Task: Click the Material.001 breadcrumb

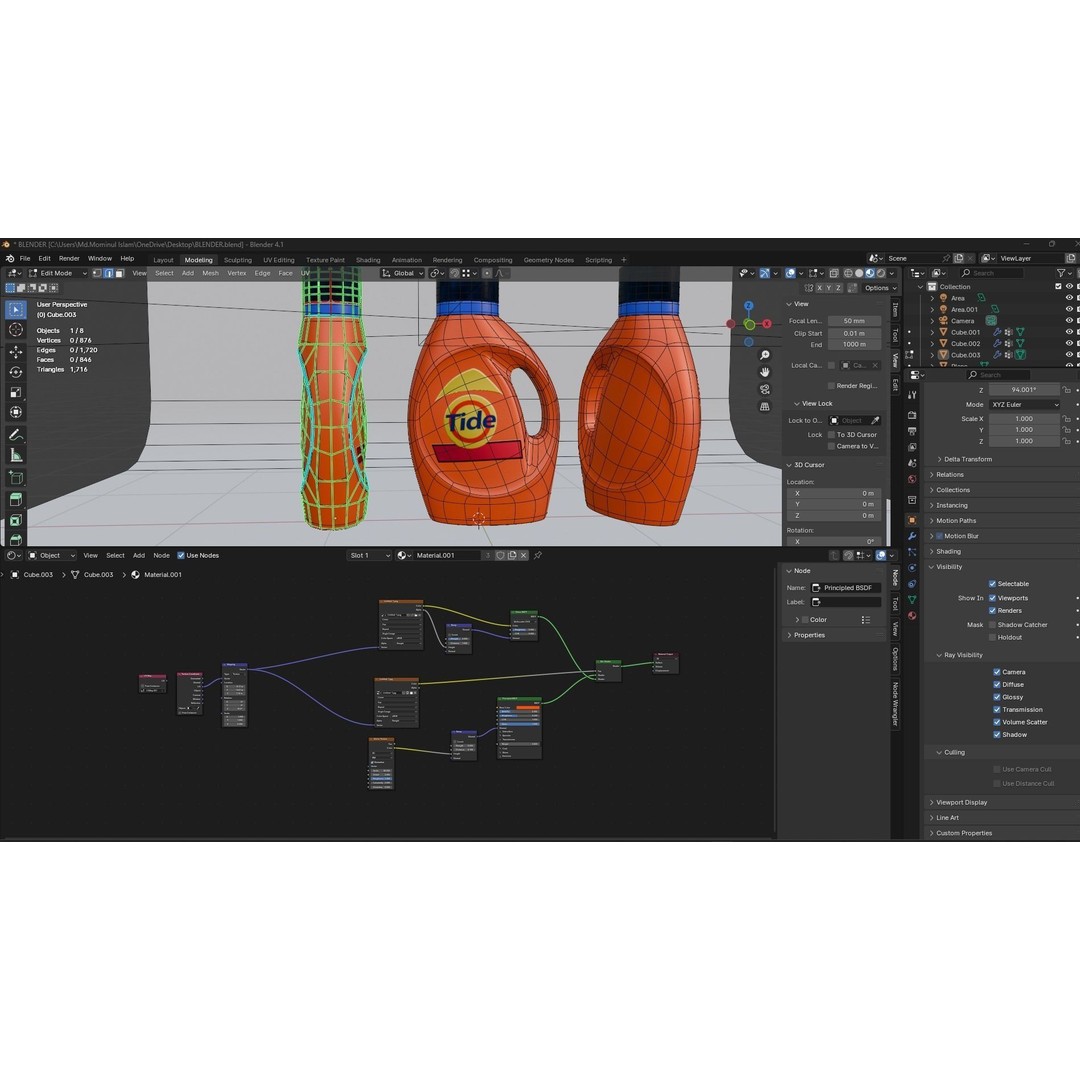Action: [x=163, y=575]
